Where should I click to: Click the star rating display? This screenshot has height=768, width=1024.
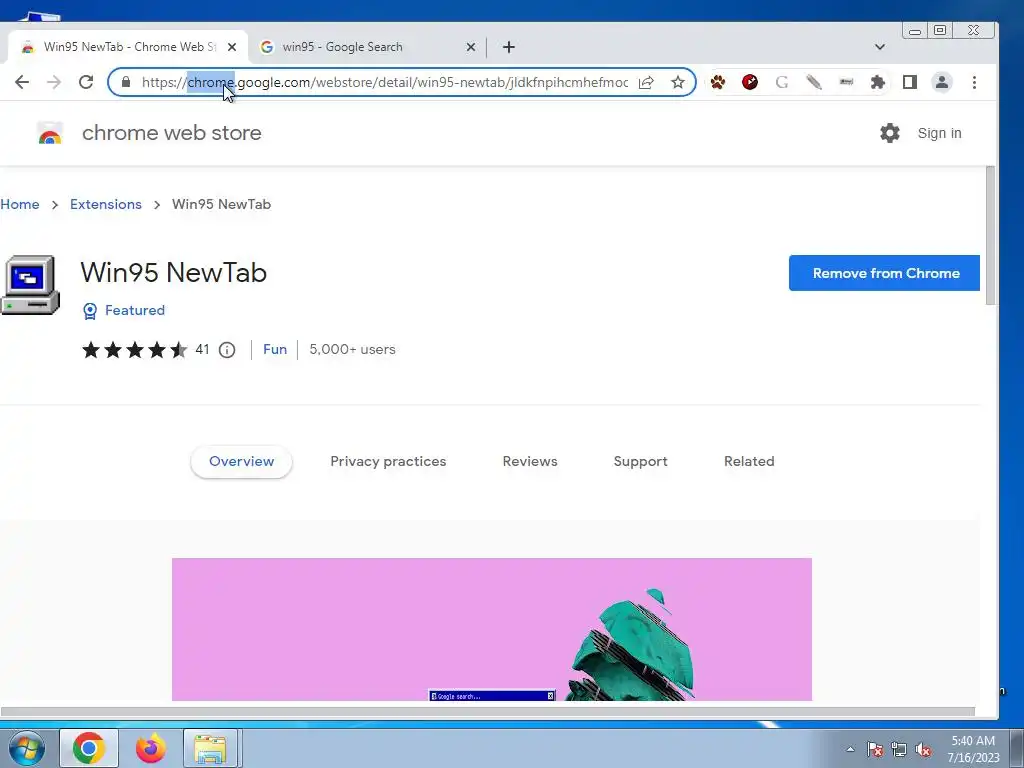[135, 350]
